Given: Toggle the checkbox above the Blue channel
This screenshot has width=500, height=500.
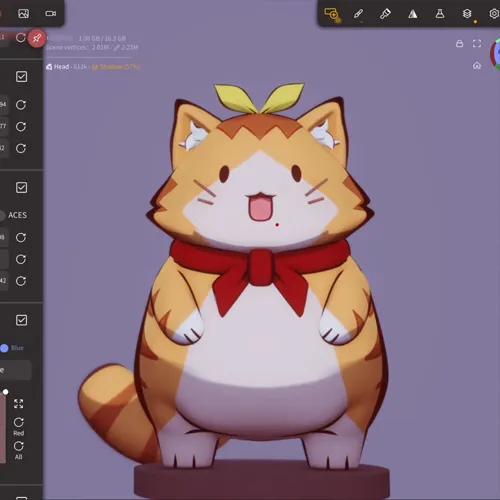Looking at the screenshot, I should [x=21, y=320].
